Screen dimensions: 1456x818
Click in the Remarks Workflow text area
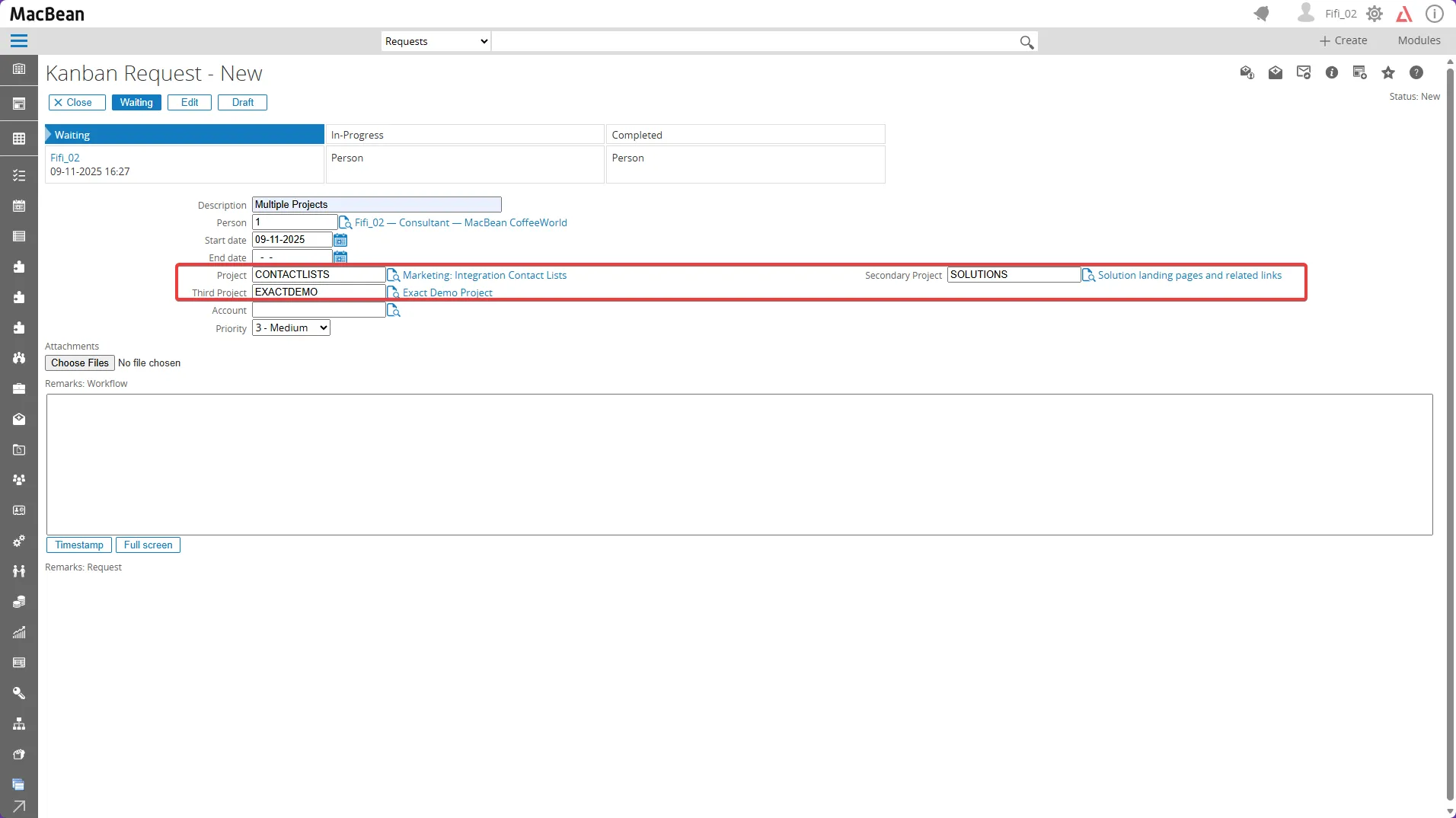[739, 465]
